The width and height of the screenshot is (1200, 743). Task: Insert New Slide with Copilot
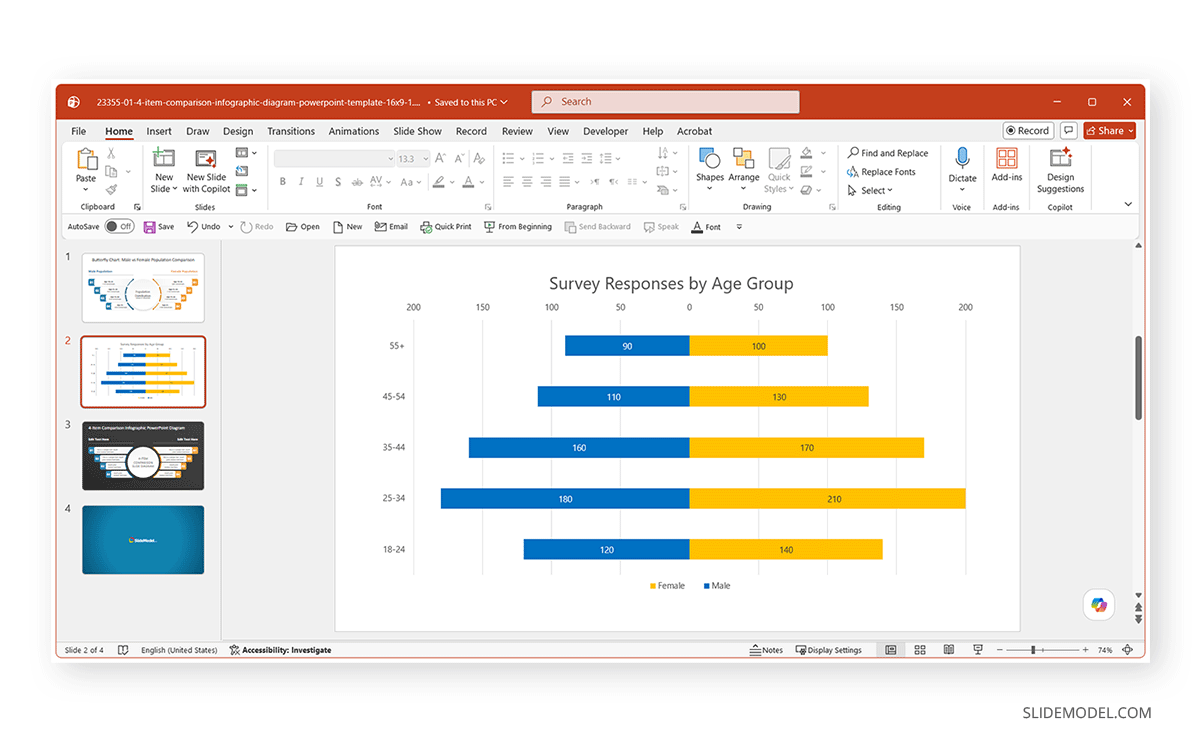click(x=206, y=170)
